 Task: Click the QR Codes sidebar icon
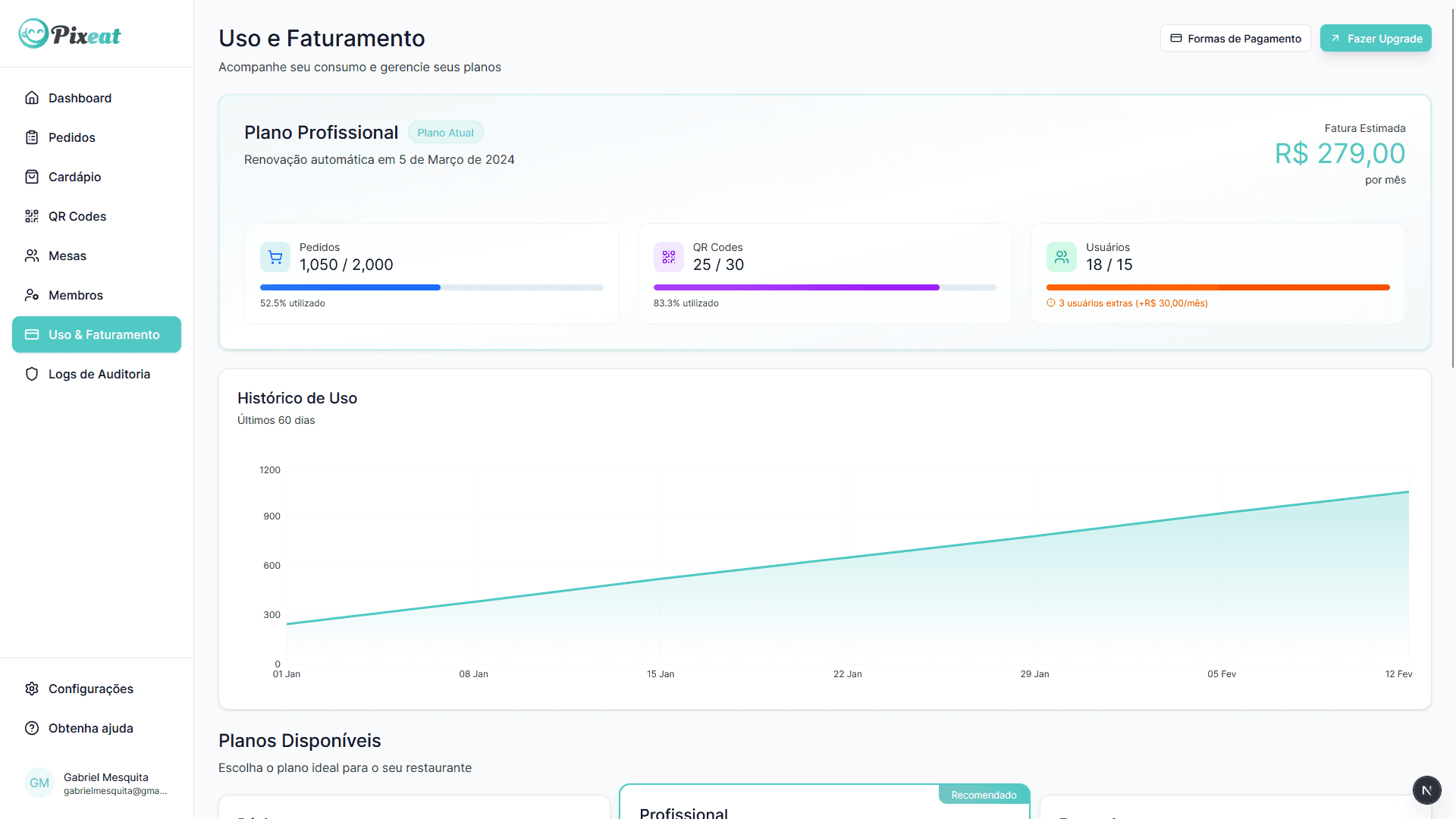[32, 216]
